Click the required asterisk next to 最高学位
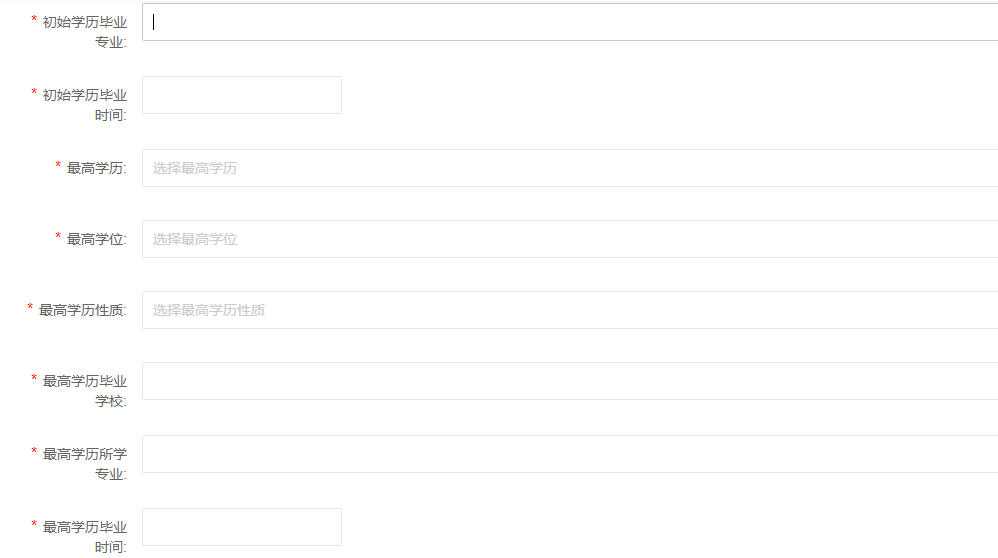Viewport: 998px width, 558px height. 58,237
